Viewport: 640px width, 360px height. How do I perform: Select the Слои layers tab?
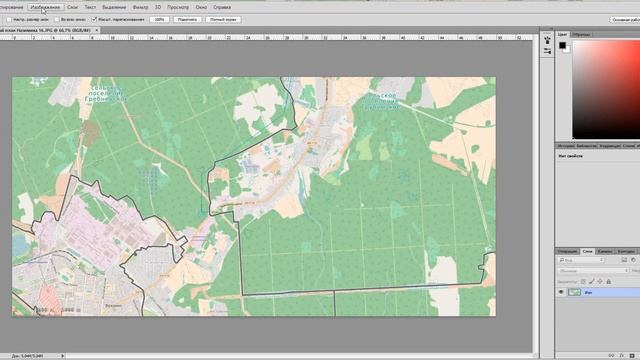587,251
